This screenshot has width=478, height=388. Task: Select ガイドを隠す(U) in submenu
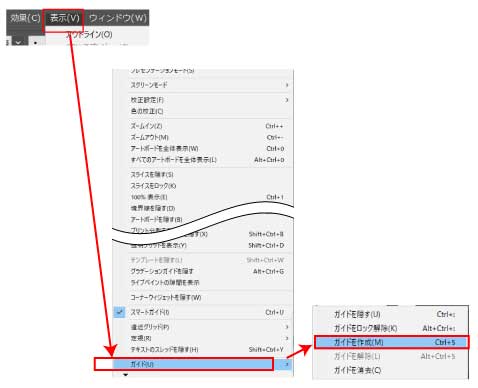(391, 314)
